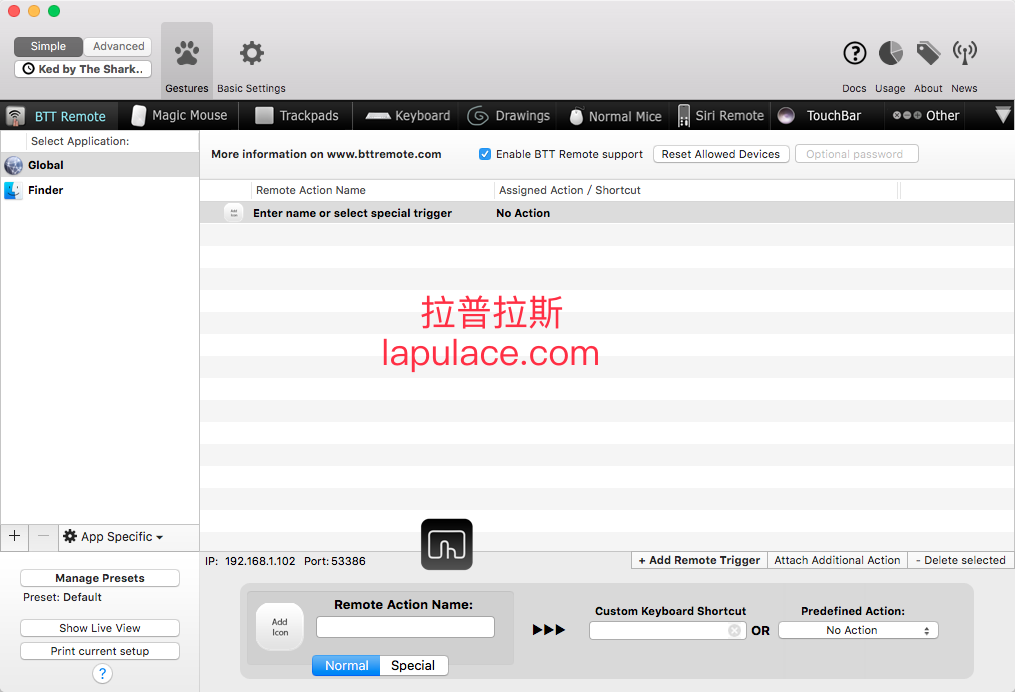Expand the device tab overflow arrow
Screen dimensions: 1015x692
[1003, 115]
